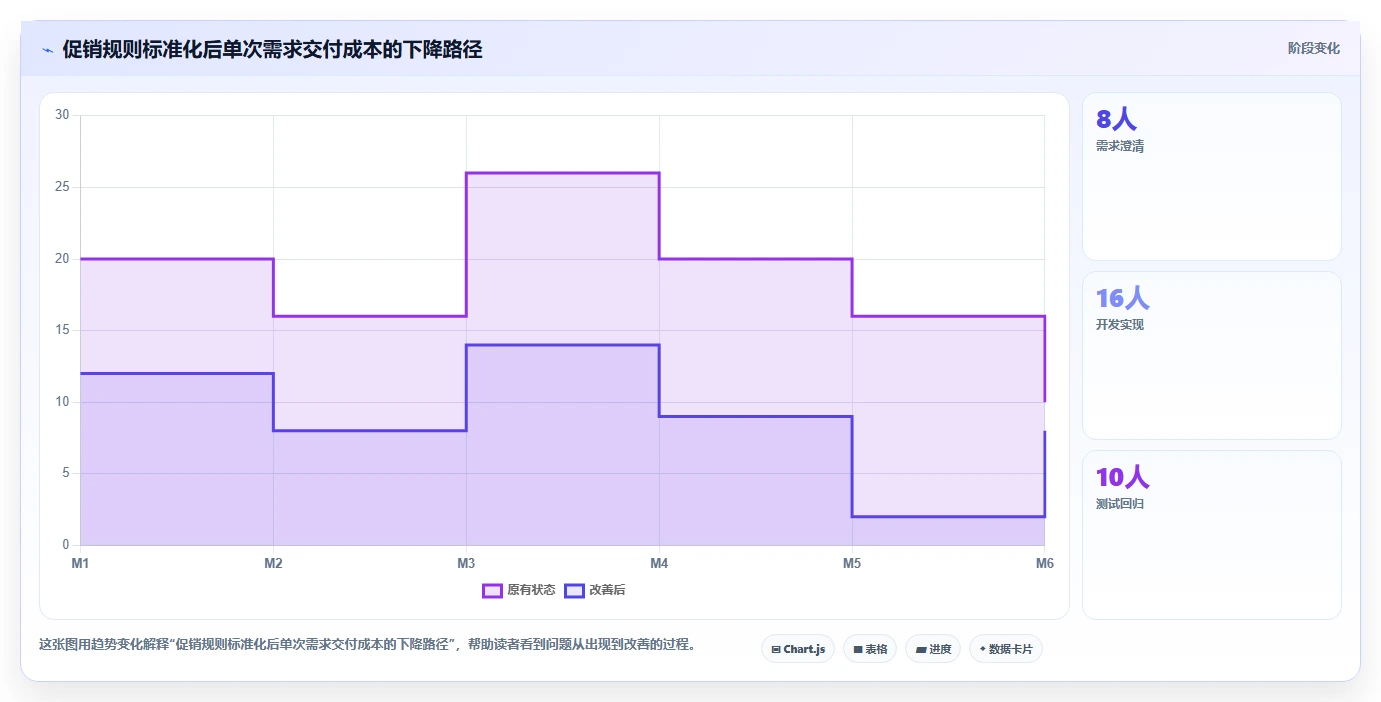The height and width of the screenshot is (702, 1381).
Task: Click the 数据卡片 tag
Action: [1006, 649]
